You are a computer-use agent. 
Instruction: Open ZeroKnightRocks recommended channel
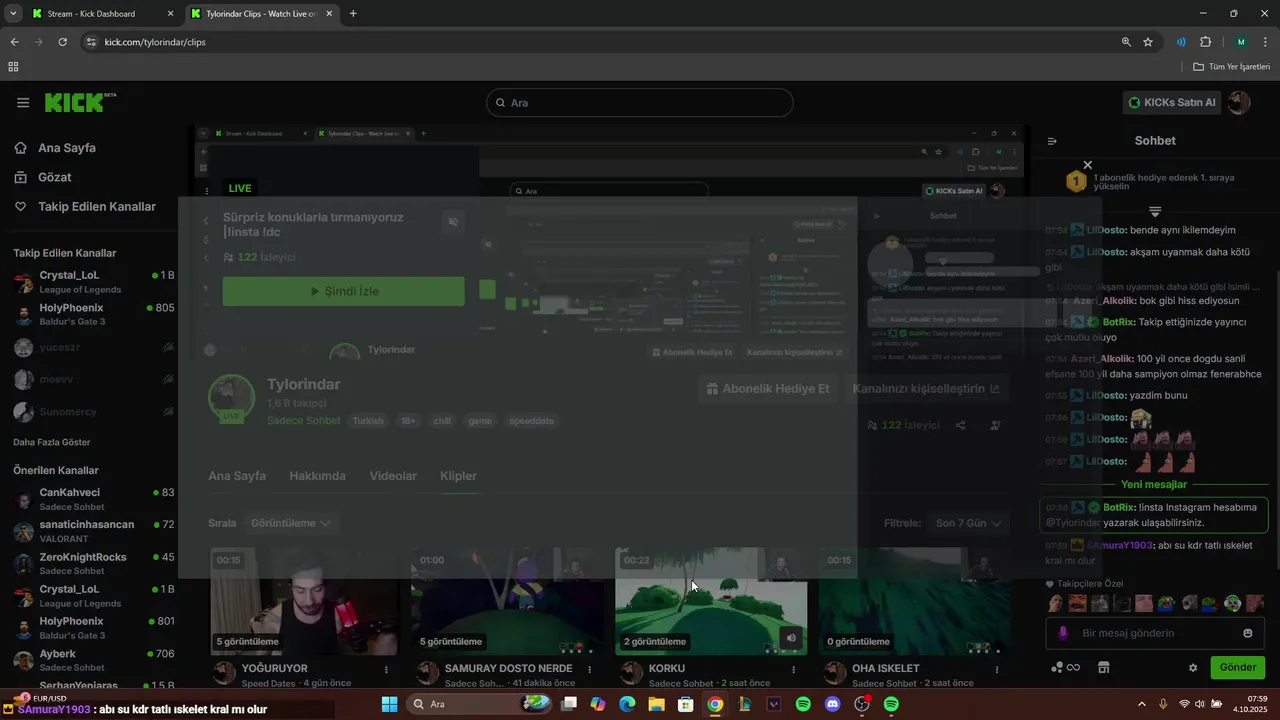pyautogui.click(x=95, y=563)
